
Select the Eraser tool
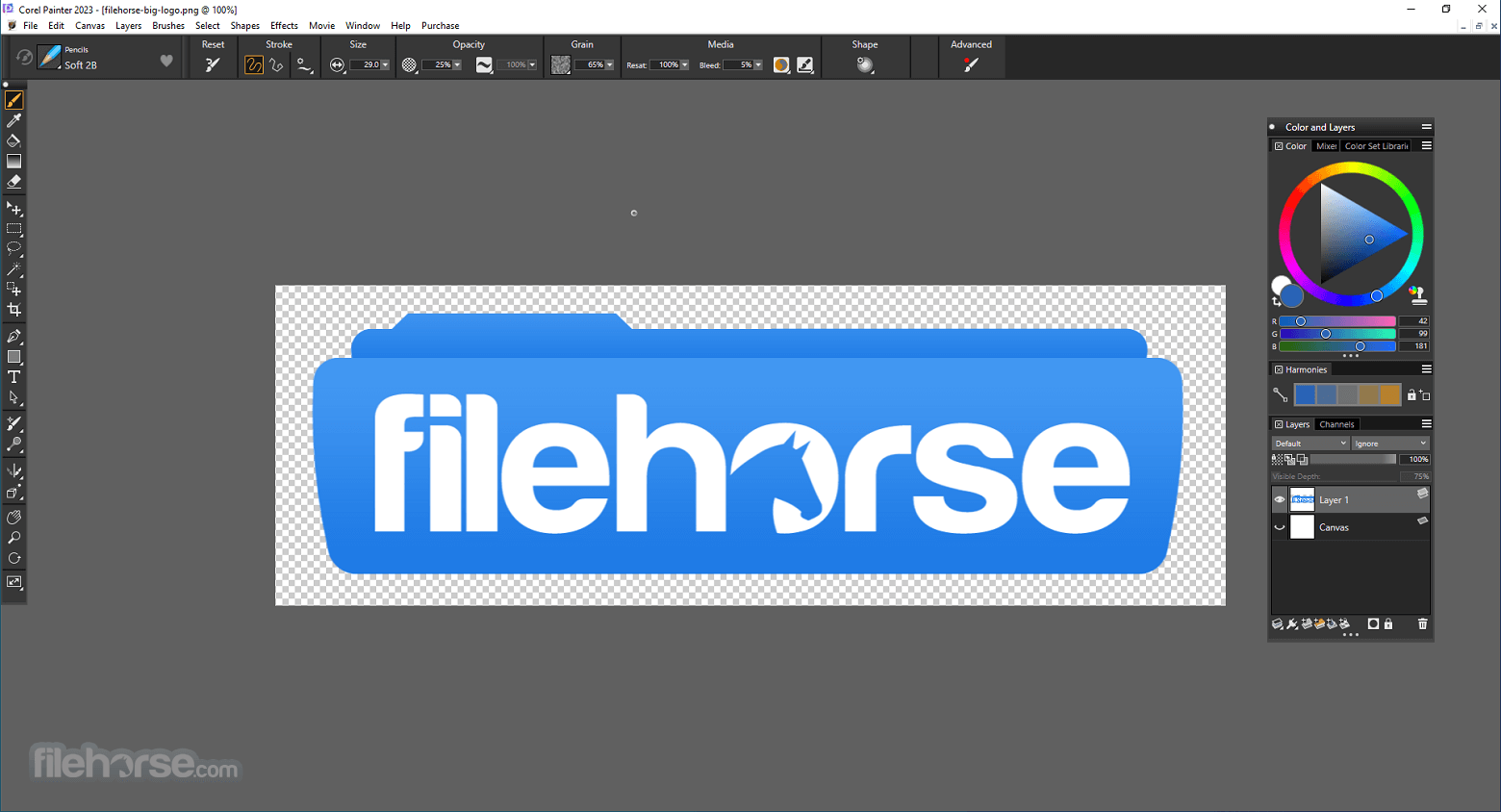[14, 181]
